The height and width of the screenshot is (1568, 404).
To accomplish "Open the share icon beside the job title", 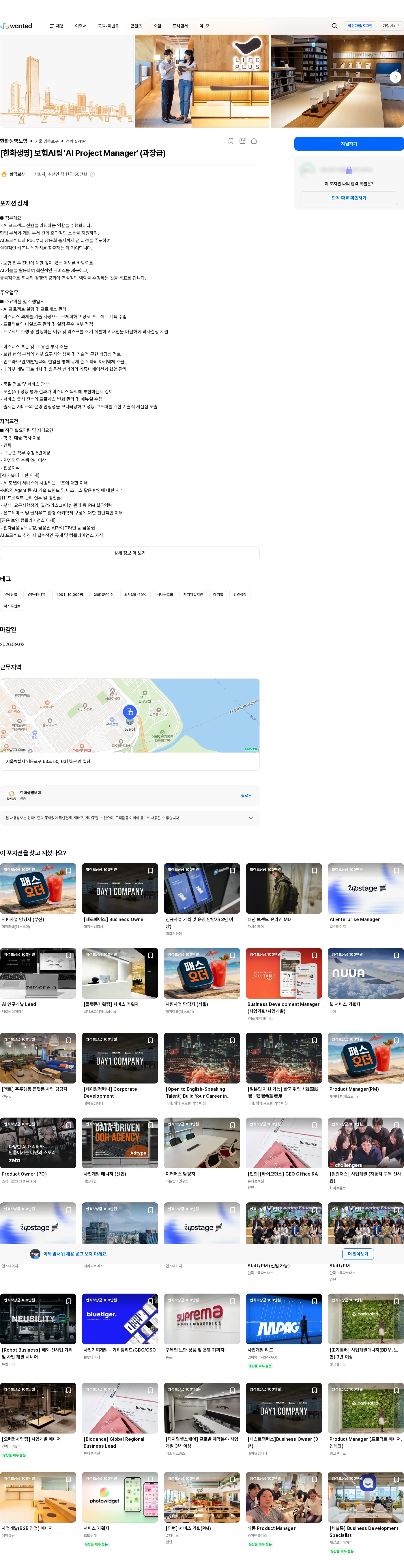I will coord(254,141).
